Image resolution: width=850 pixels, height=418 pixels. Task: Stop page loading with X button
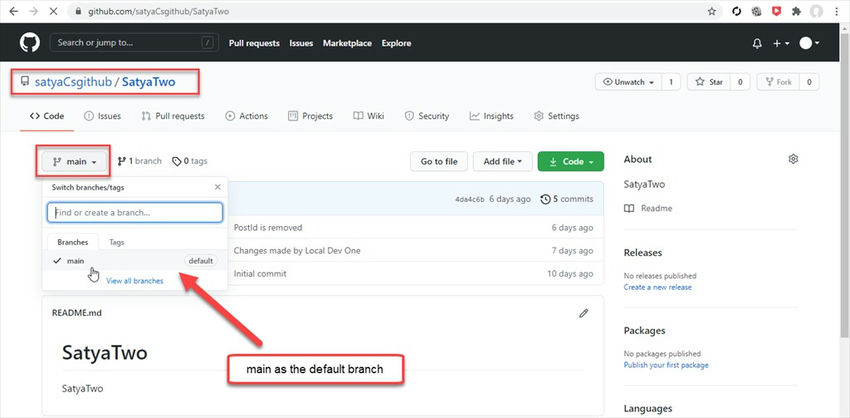tap(53, 11)
